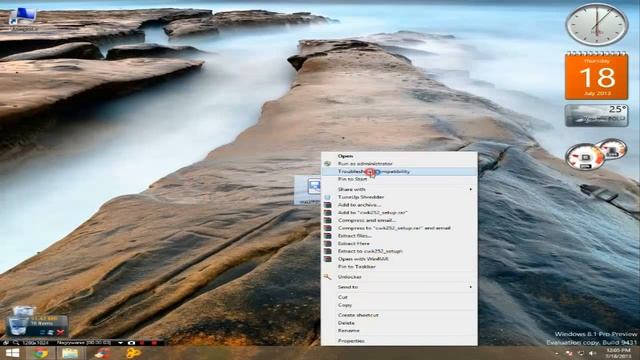Click the weather gadget showing 25°
Screen dimensions: 640x360
point(596,116)
